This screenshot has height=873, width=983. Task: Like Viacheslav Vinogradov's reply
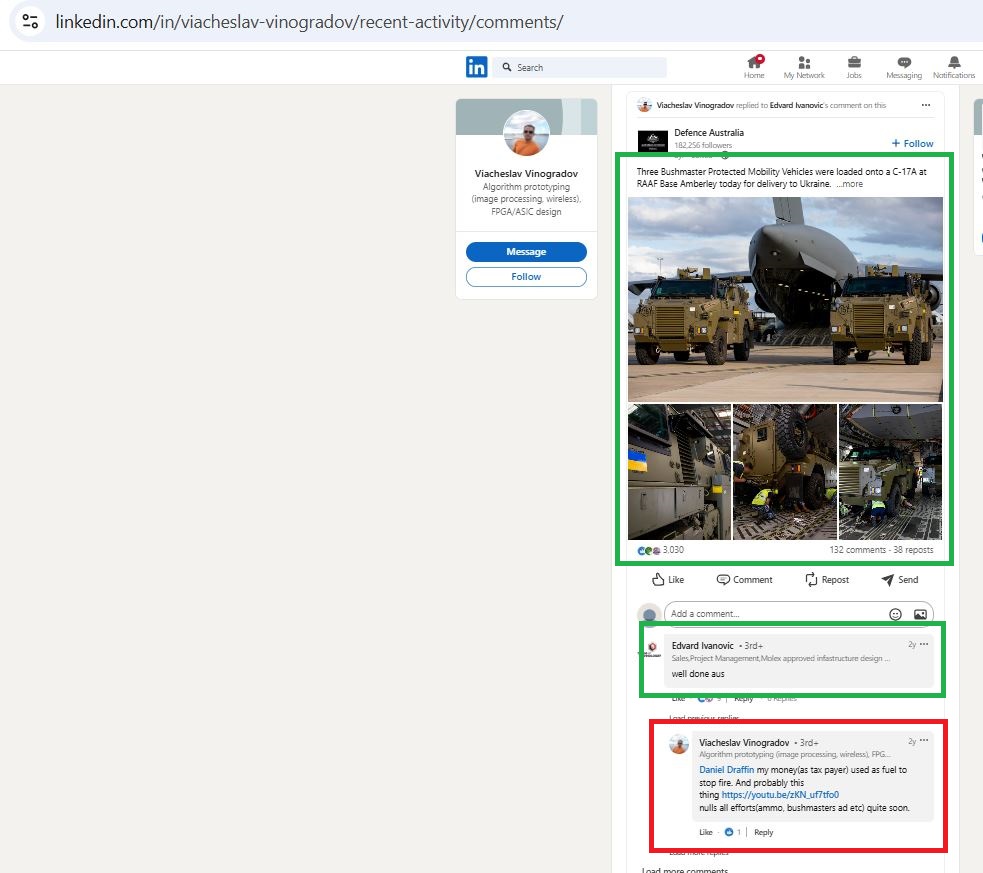coord(706,832)
